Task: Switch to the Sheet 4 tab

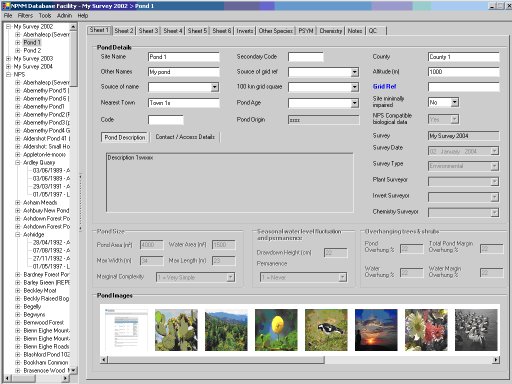Action: pos(173,31)
